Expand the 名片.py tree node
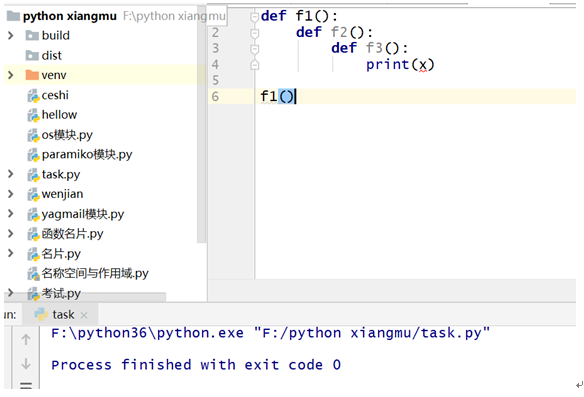The image size is (584, 397). [10, 254]
